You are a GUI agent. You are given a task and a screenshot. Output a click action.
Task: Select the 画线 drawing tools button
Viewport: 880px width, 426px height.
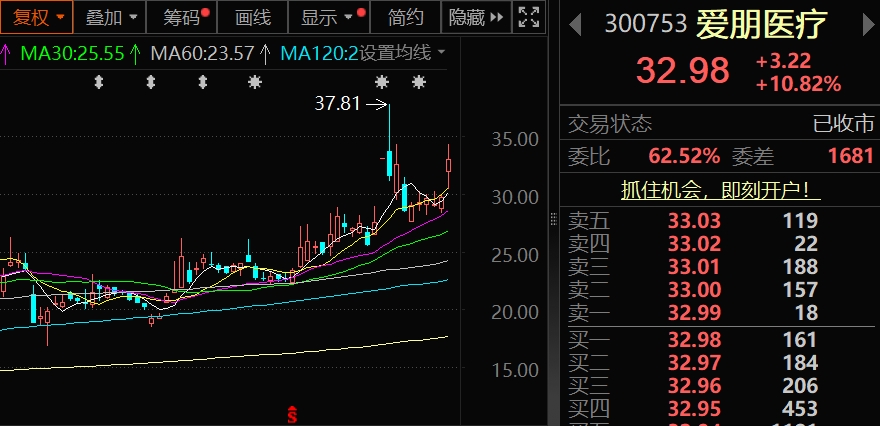coord(252,17)
